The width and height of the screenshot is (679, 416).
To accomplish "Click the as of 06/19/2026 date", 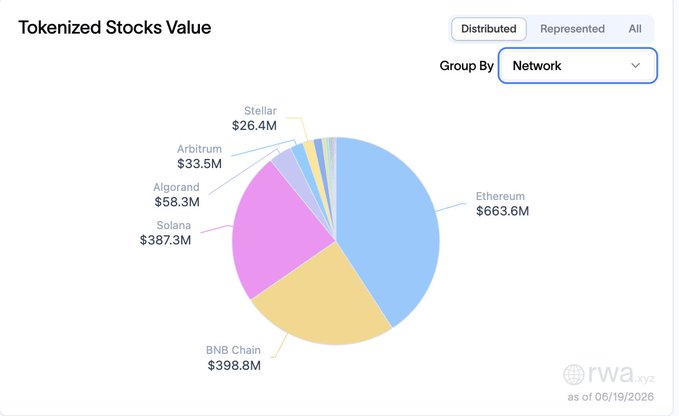I will (x=611, y=397).
